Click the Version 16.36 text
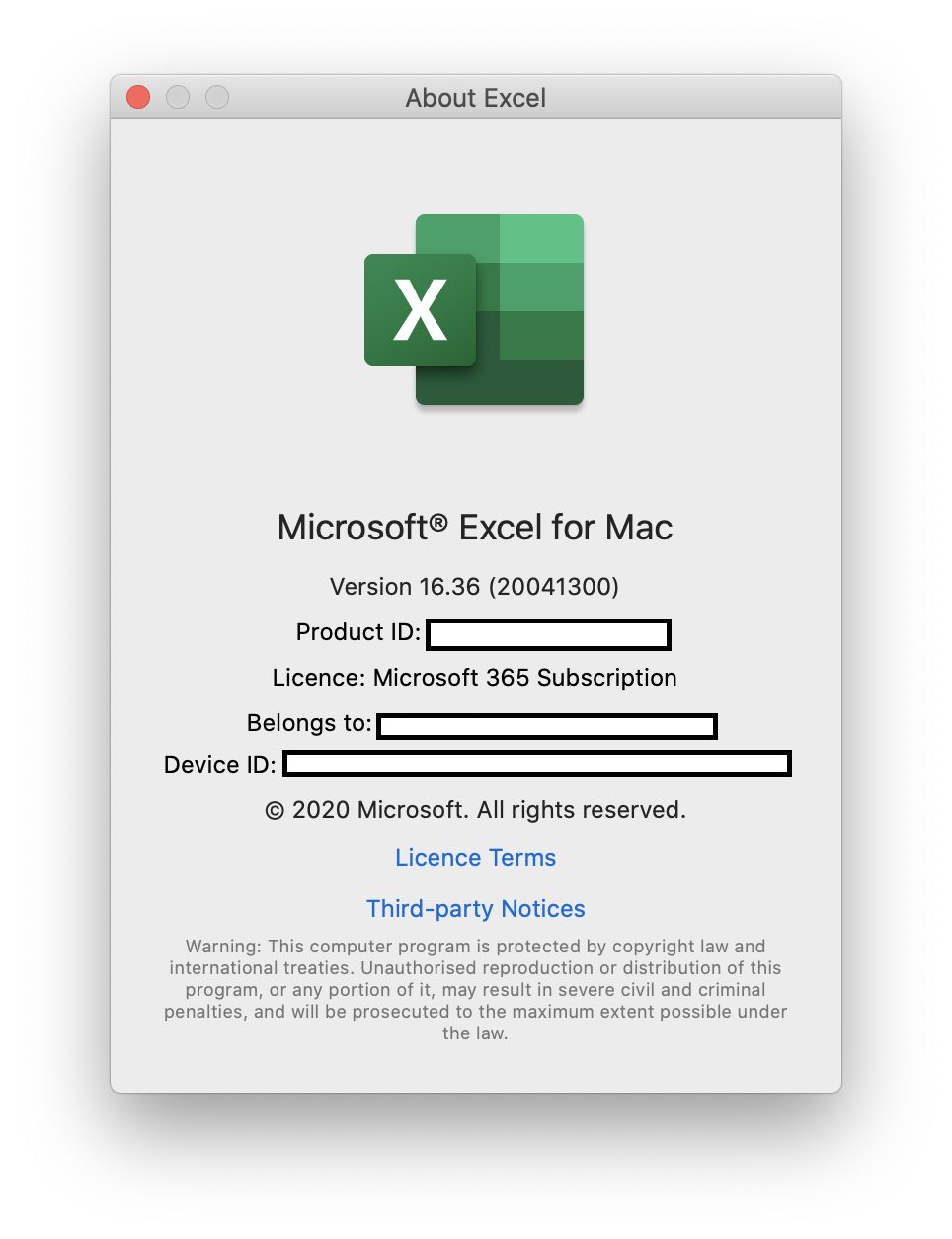 tap(474, 587)
